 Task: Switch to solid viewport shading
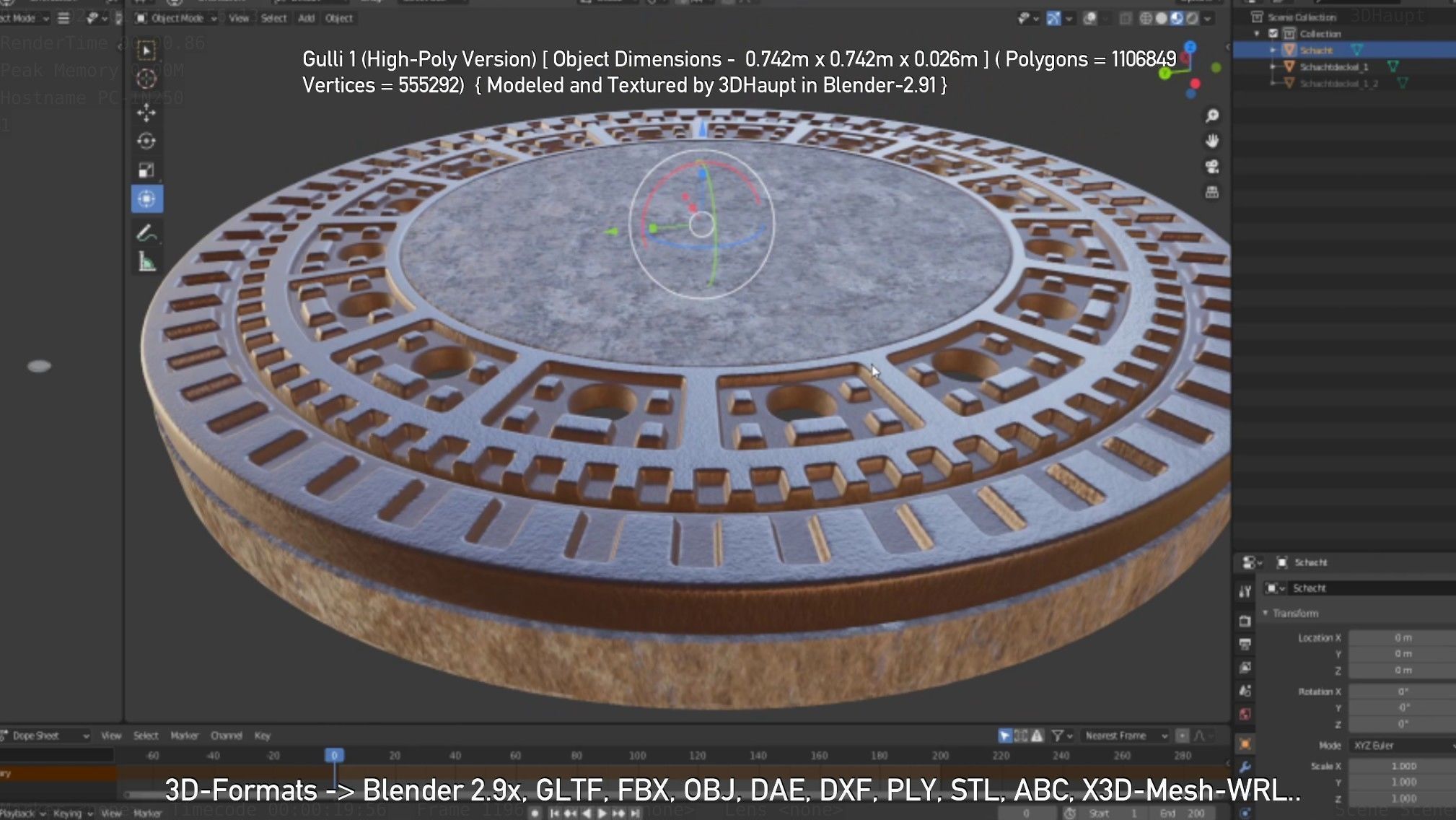tap(1161, 18)
